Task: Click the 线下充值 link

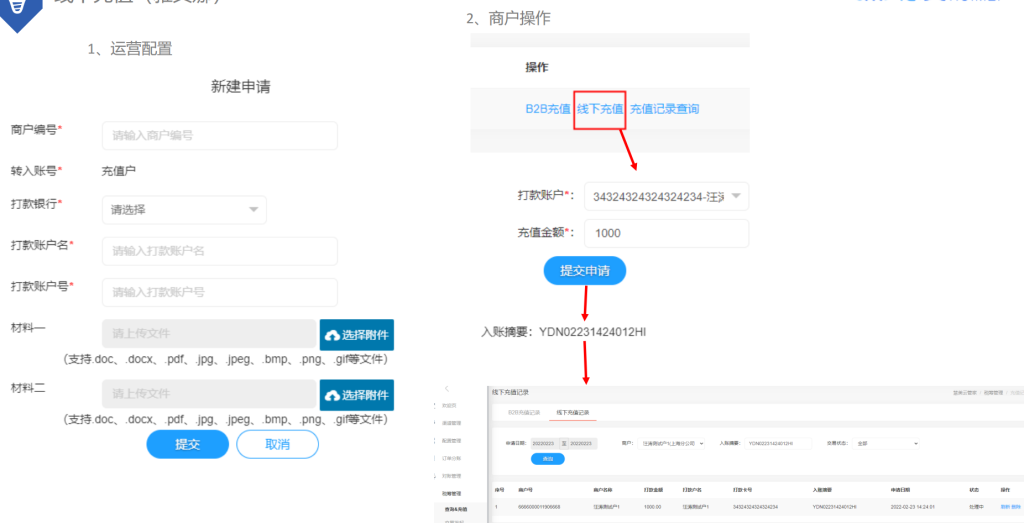Action: (600, 108)
